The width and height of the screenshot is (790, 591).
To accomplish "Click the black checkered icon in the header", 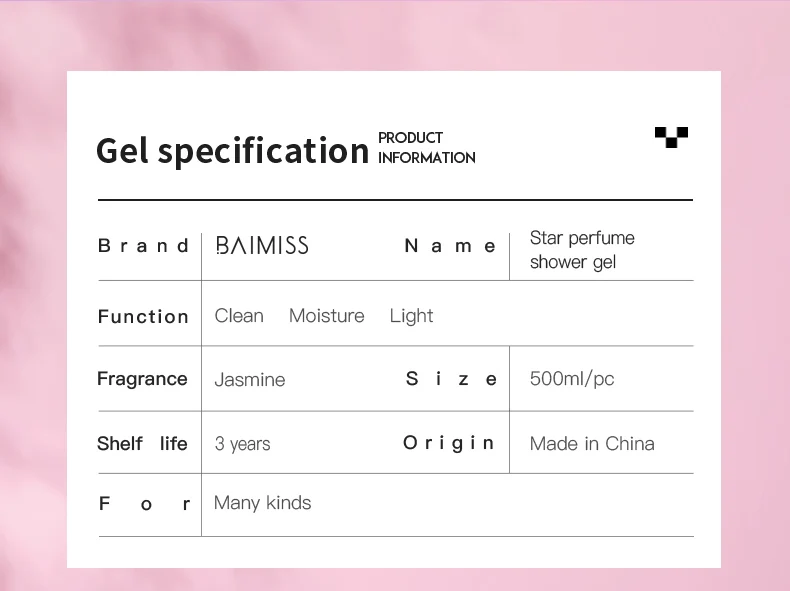I will (671, 137).
